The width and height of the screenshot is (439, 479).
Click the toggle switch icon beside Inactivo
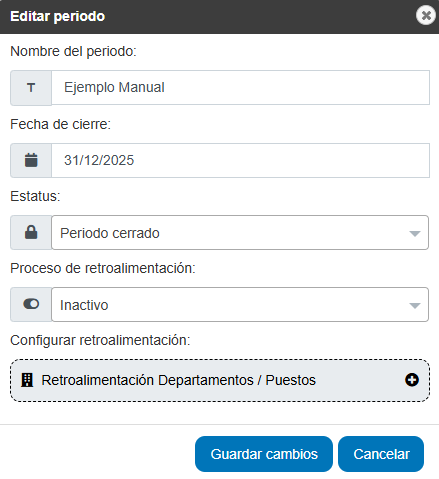tap(31, 304)
